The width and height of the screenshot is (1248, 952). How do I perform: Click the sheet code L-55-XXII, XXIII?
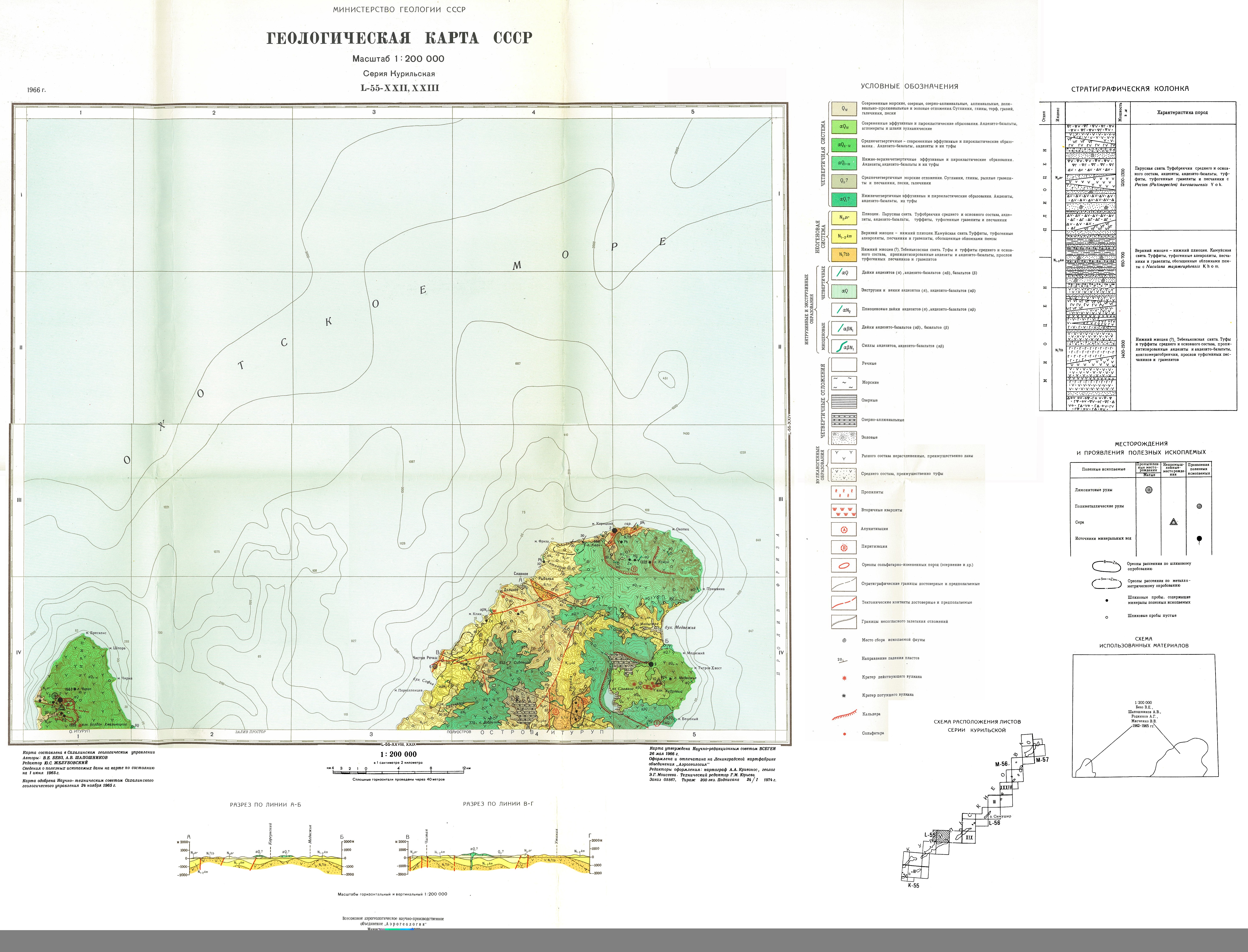click(x=400, y=88)
